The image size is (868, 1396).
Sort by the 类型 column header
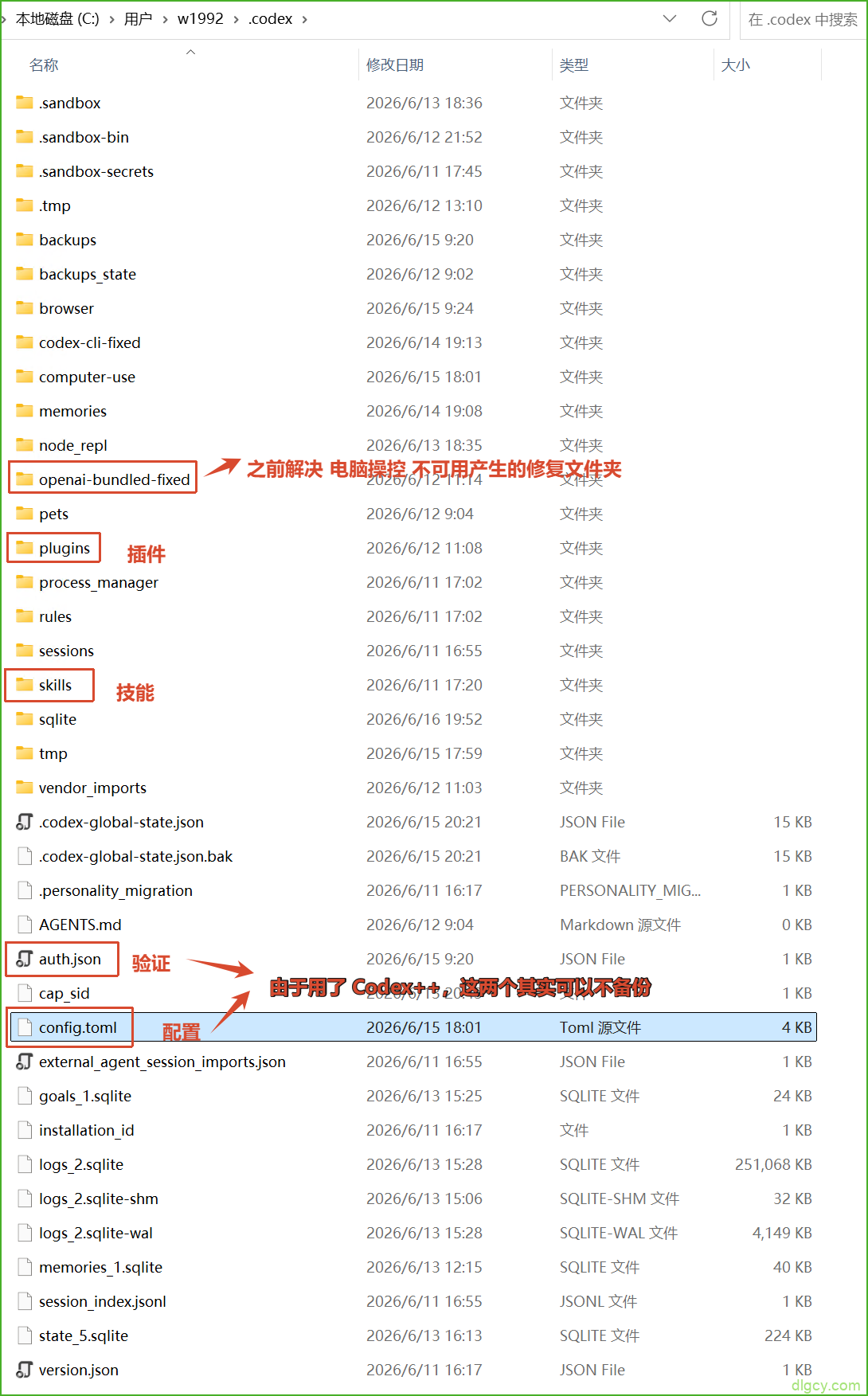[x=574, y=65]
